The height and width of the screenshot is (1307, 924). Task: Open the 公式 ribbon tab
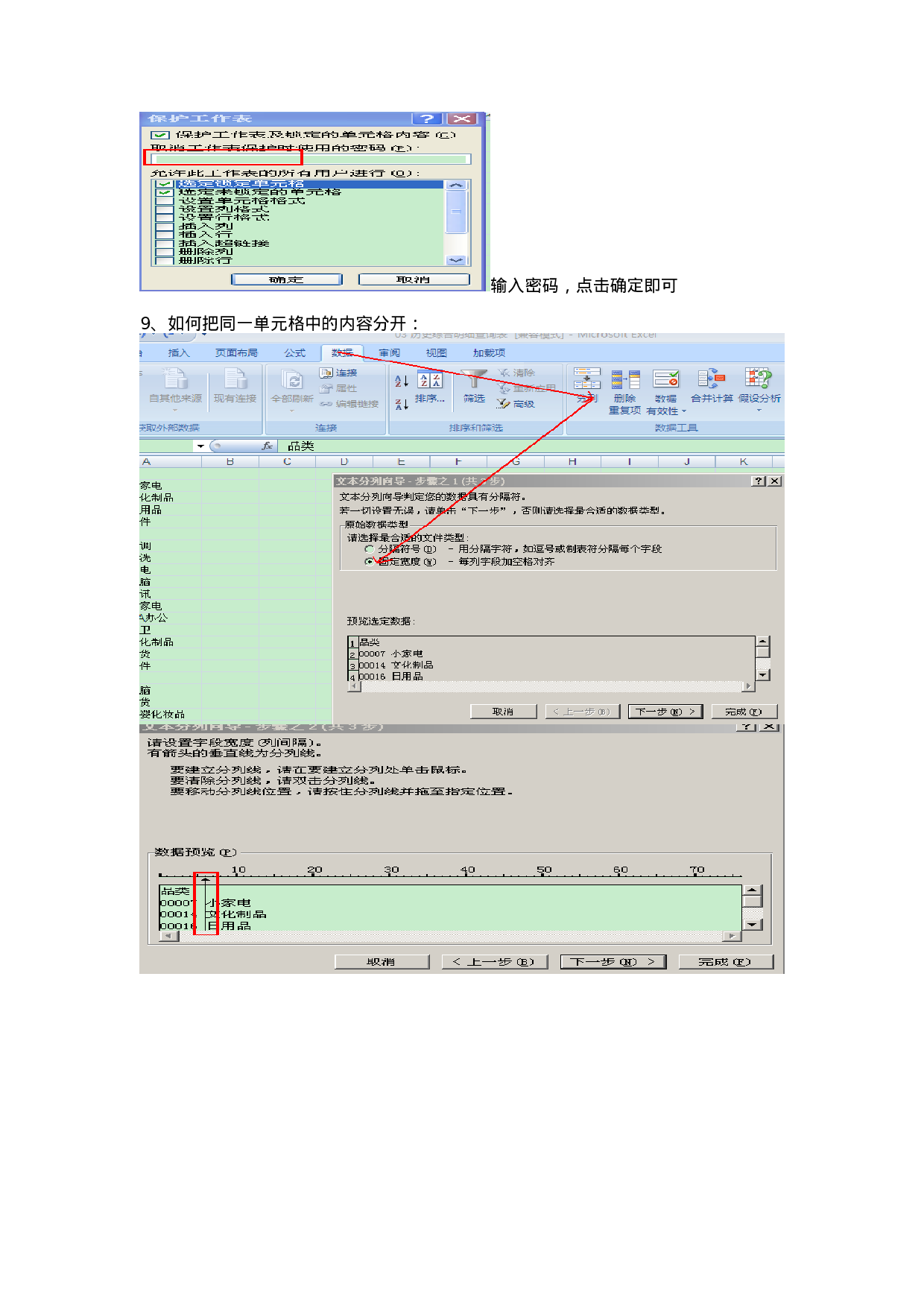[x=294, y=353]
